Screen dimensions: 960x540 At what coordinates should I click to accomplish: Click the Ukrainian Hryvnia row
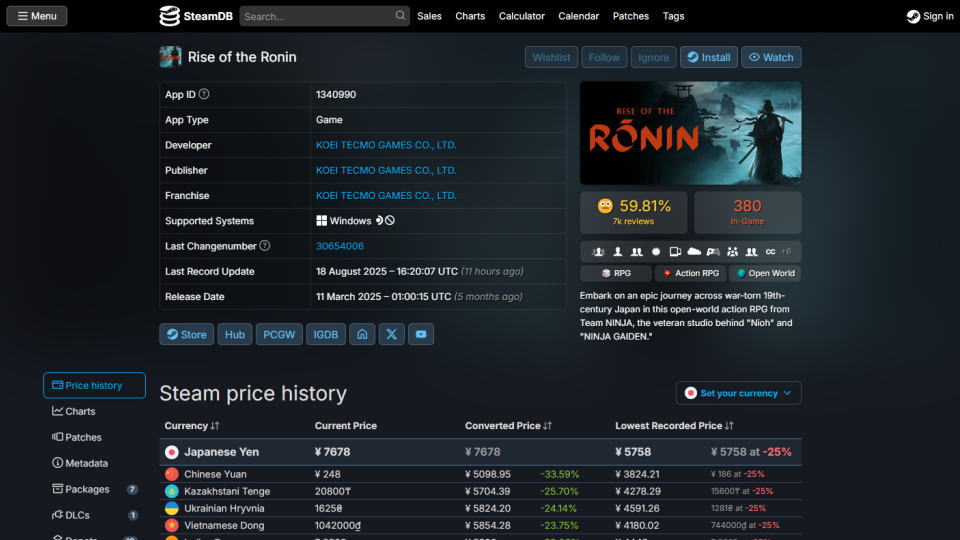(481, 508)
